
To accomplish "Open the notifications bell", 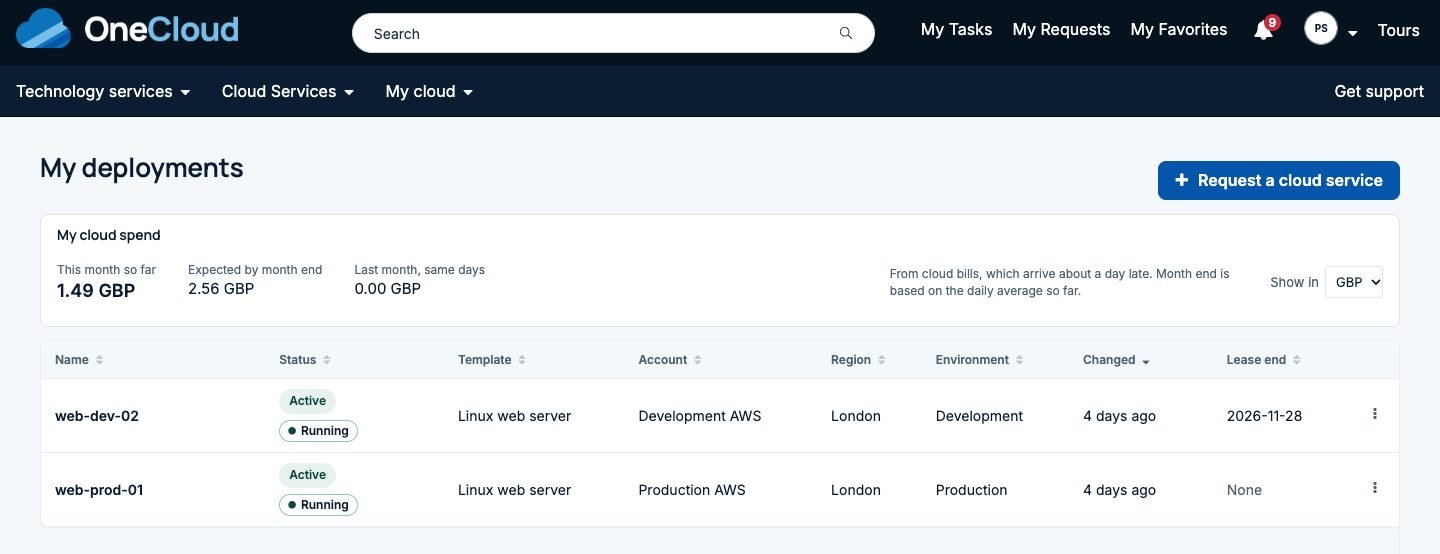I will coord(1264,30).
